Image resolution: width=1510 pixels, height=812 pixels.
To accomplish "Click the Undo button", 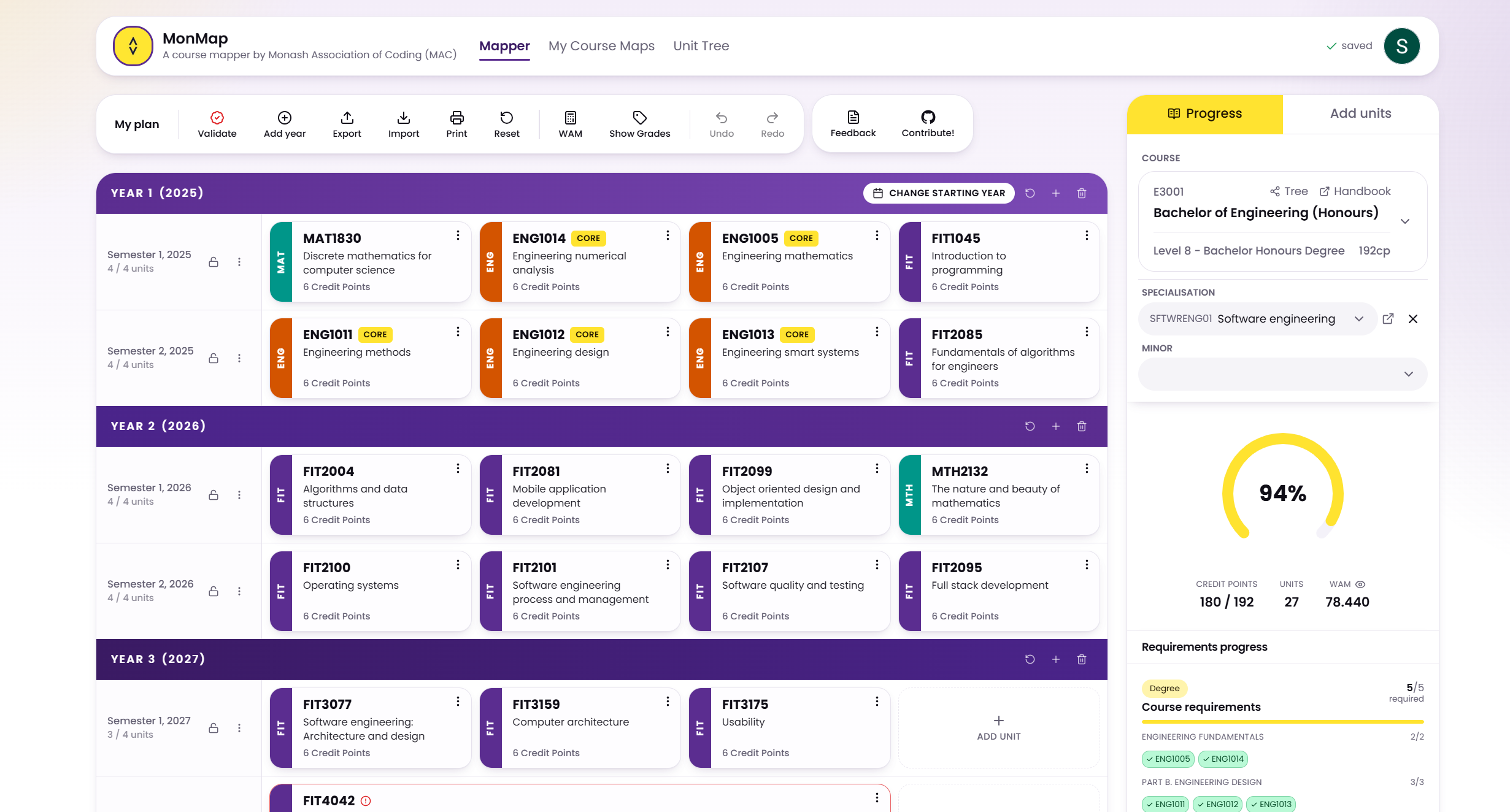I will pyautogui.click(x=722, y=124).
